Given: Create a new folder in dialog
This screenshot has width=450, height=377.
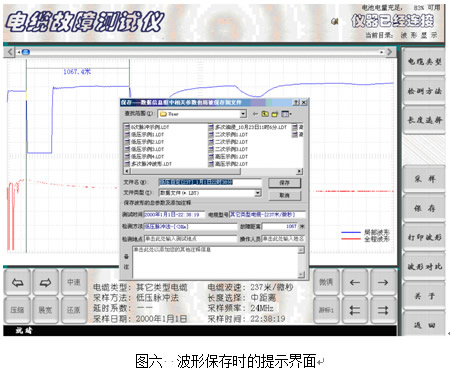Looking at the screenshot, I should coord(275,114).
